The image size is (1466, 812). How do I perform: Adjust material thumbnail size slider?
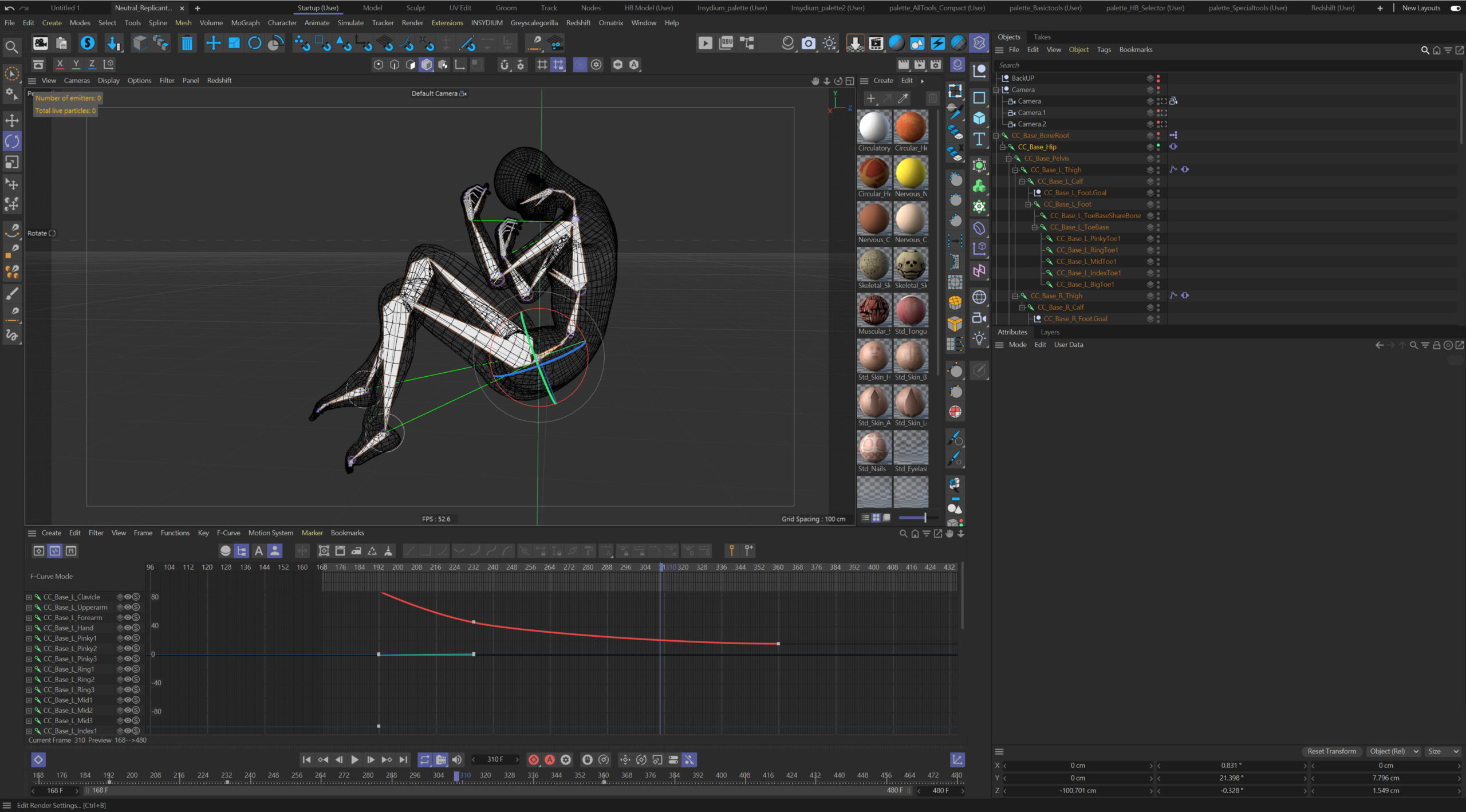point(924,518)
